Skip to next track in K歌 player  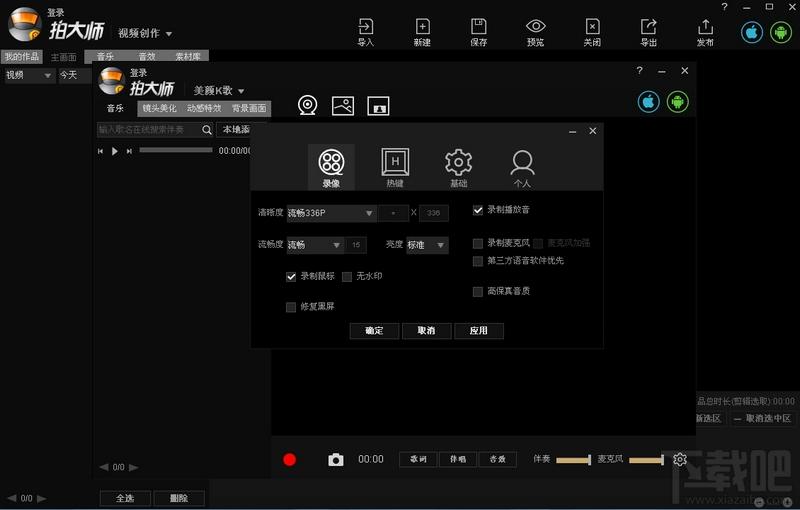[x=129, y=151]
